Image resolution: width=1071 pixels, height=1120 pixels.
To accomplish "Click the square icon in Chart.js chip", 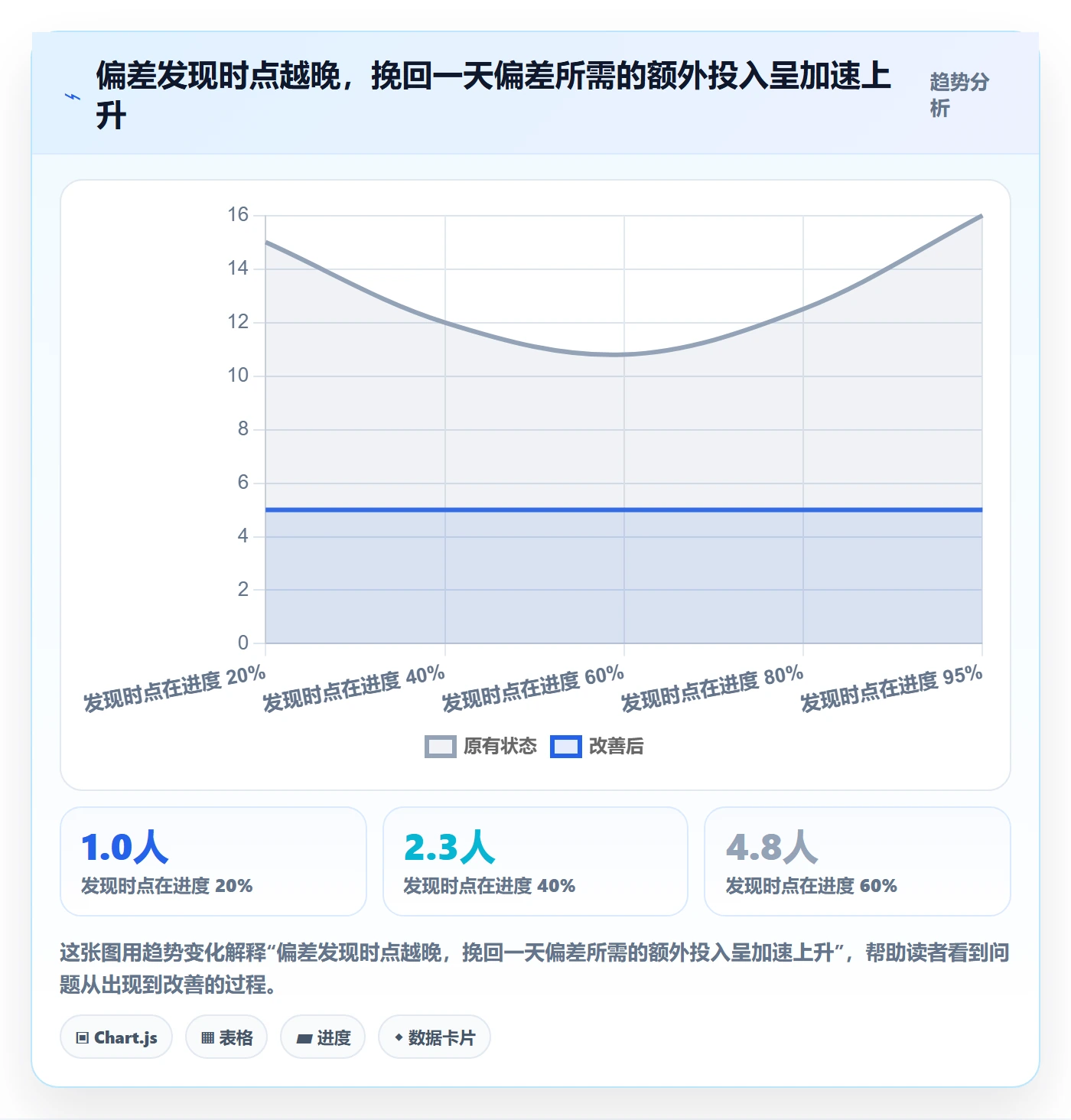I will 83,1038.
